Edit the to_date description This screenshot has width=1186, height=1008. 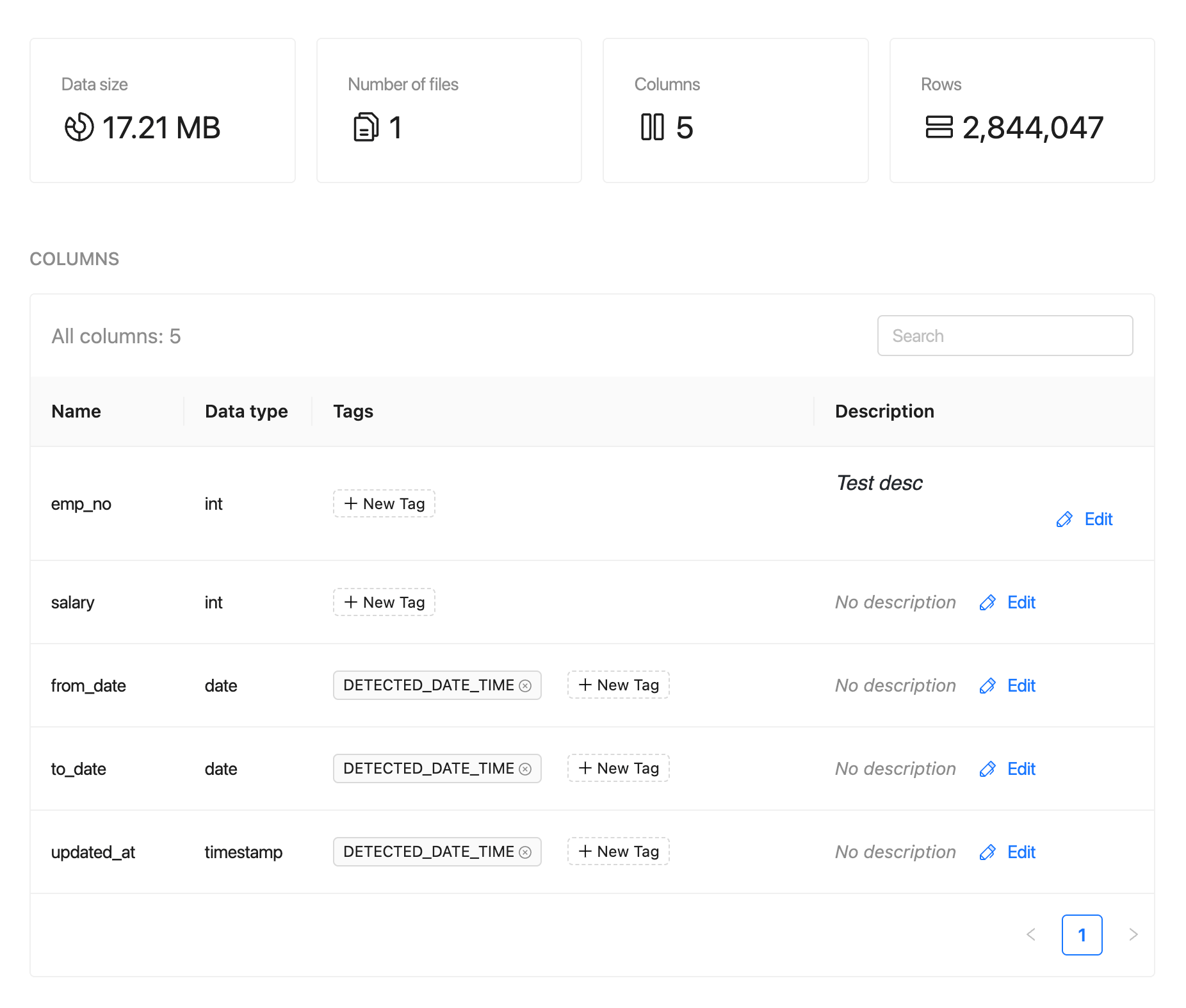1008,769
